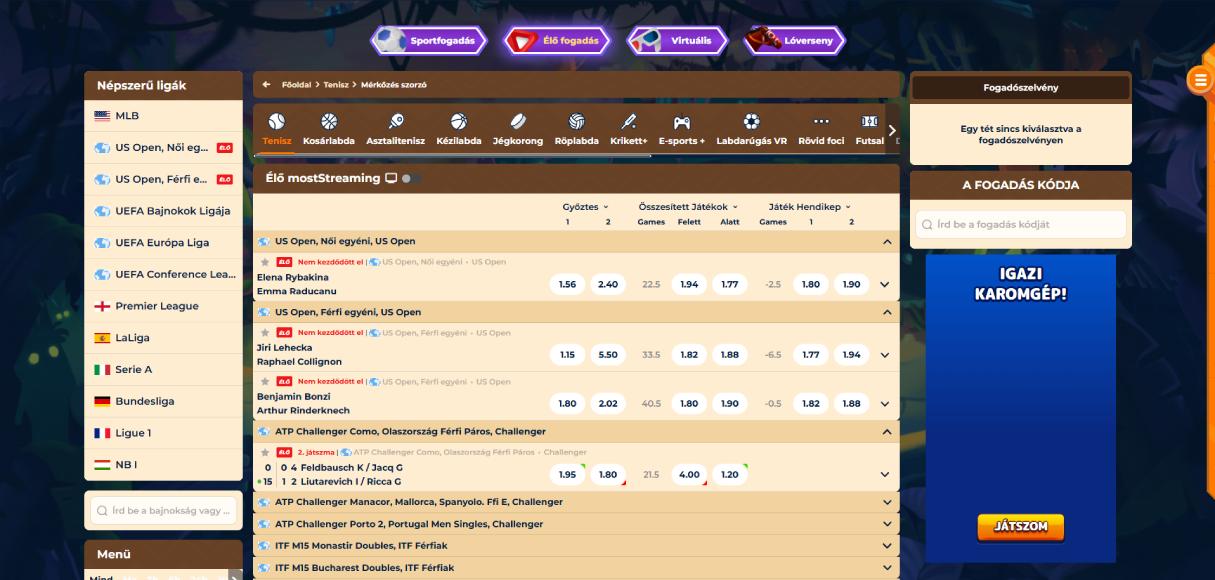Toggle the Streaming filter switch
The image size is (1215, 580).
[x=410, y=179]
